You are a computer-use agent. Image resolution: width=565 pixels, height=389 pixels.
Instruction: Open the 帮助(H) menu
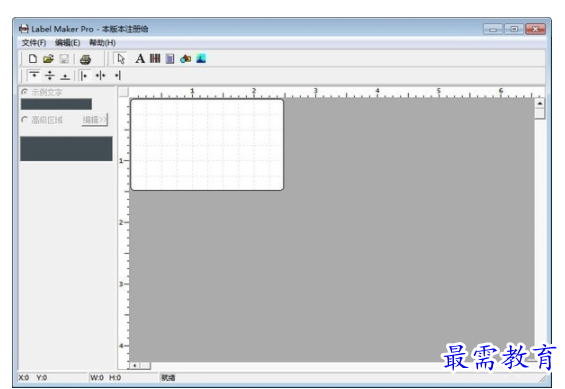(x=102, y=43)
